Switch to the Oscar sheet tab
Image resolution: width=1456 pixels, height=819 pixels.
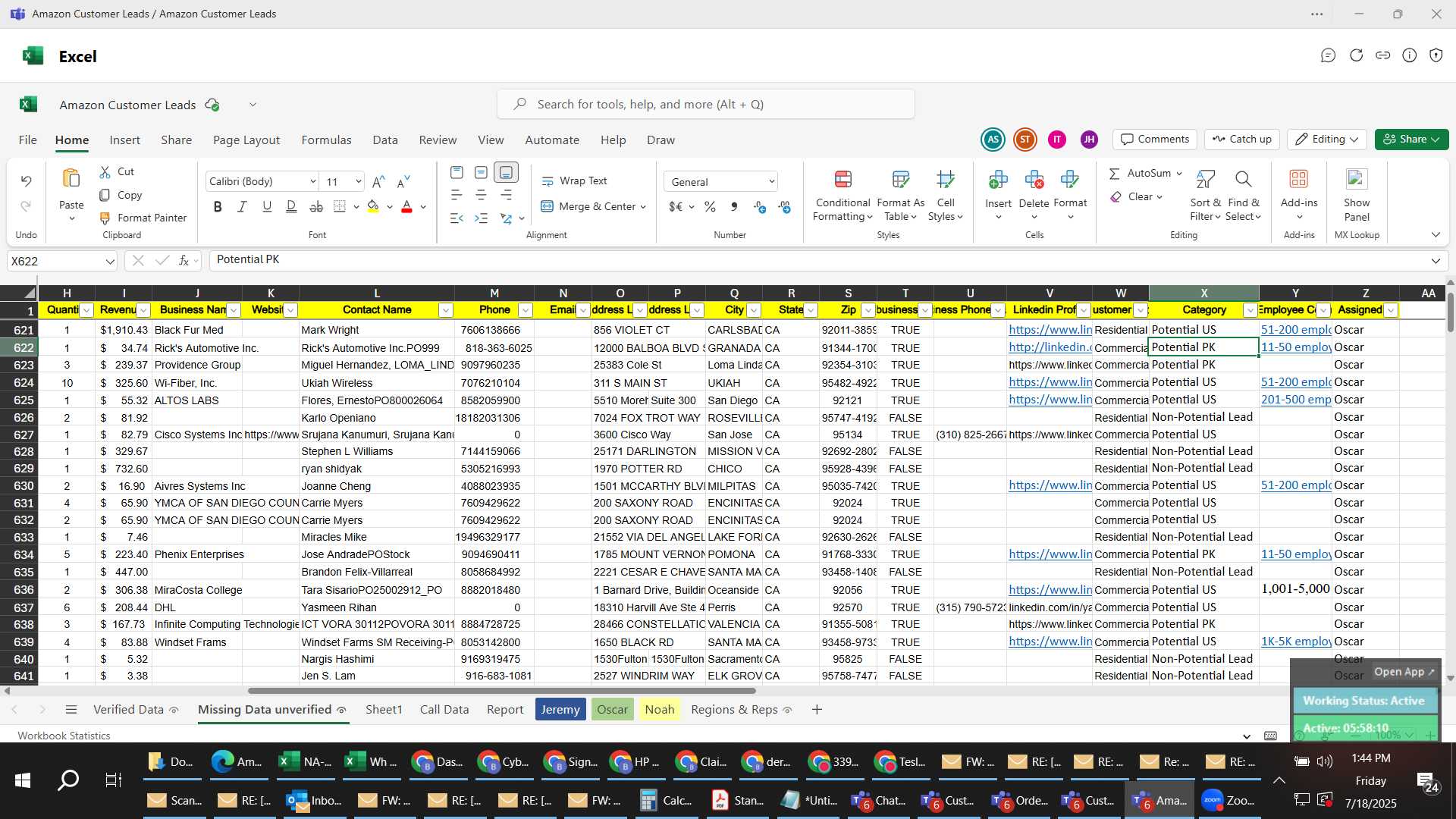coord(612,710)
